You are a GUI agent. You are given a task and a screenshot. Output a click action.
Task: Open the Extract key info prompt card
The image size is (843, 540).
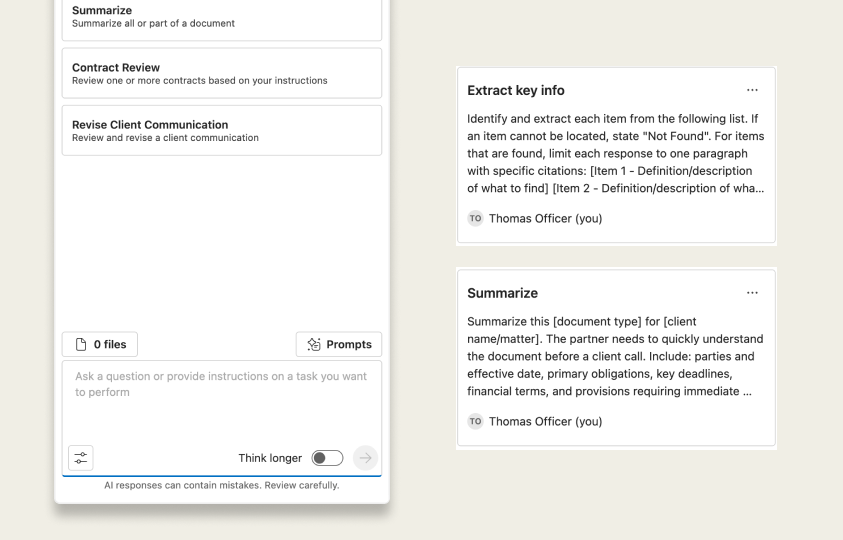coord(616,155)
